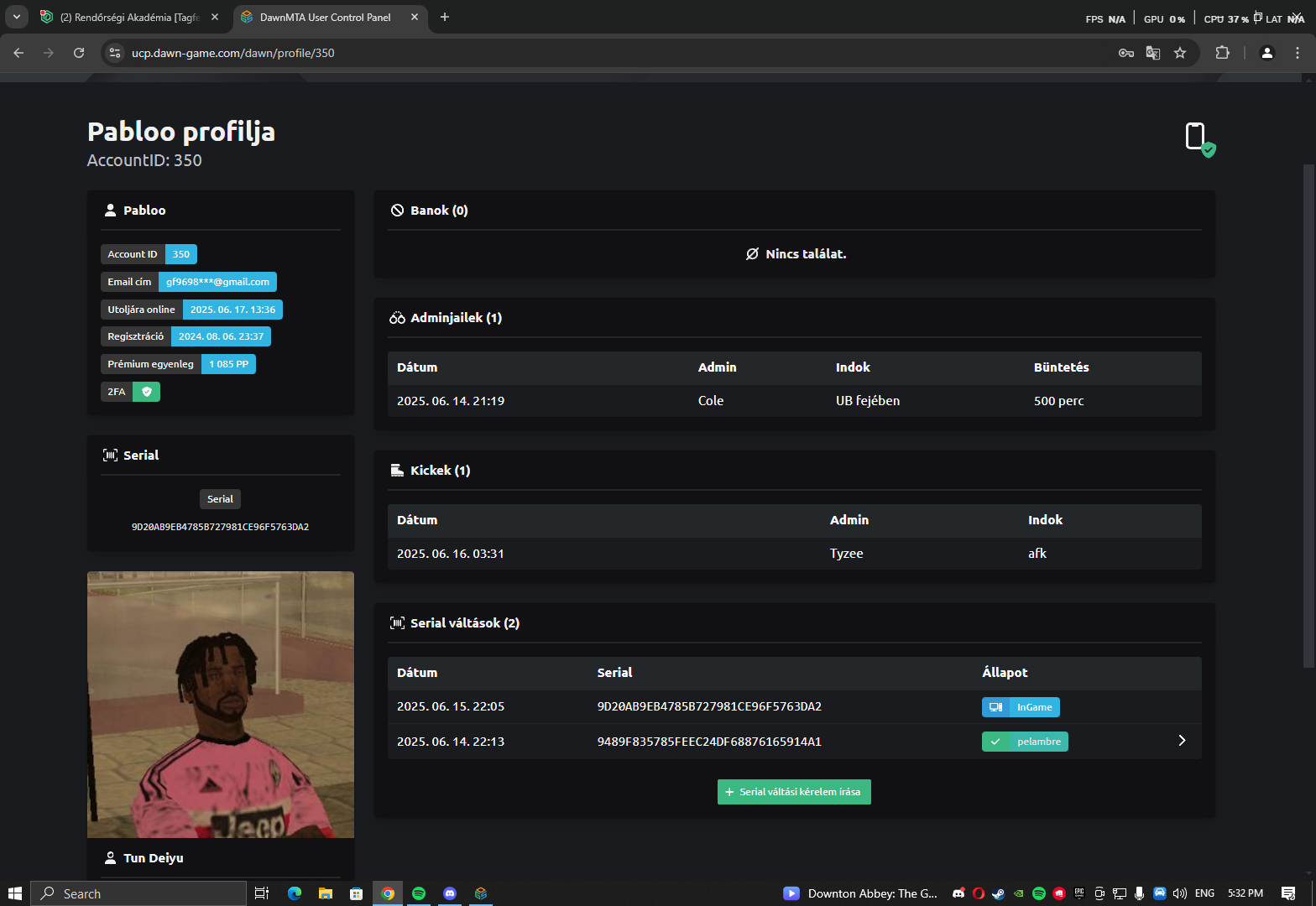Image resolution: width=1316 pixels, height=906 pixels.
Task: Click the Google Translate icon in address bar
Action: coord(1153,53)
